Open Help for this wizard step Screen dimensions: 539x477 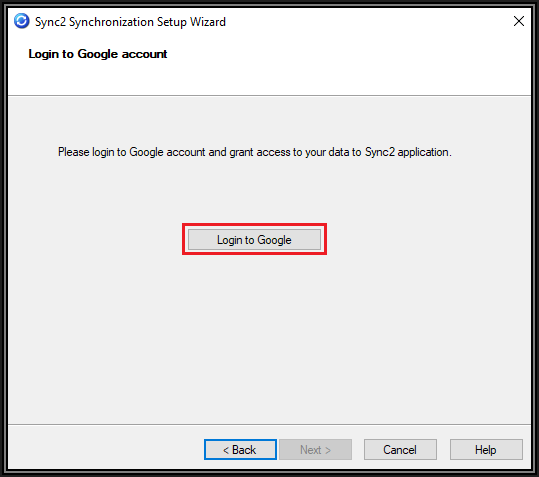point(486,450)
